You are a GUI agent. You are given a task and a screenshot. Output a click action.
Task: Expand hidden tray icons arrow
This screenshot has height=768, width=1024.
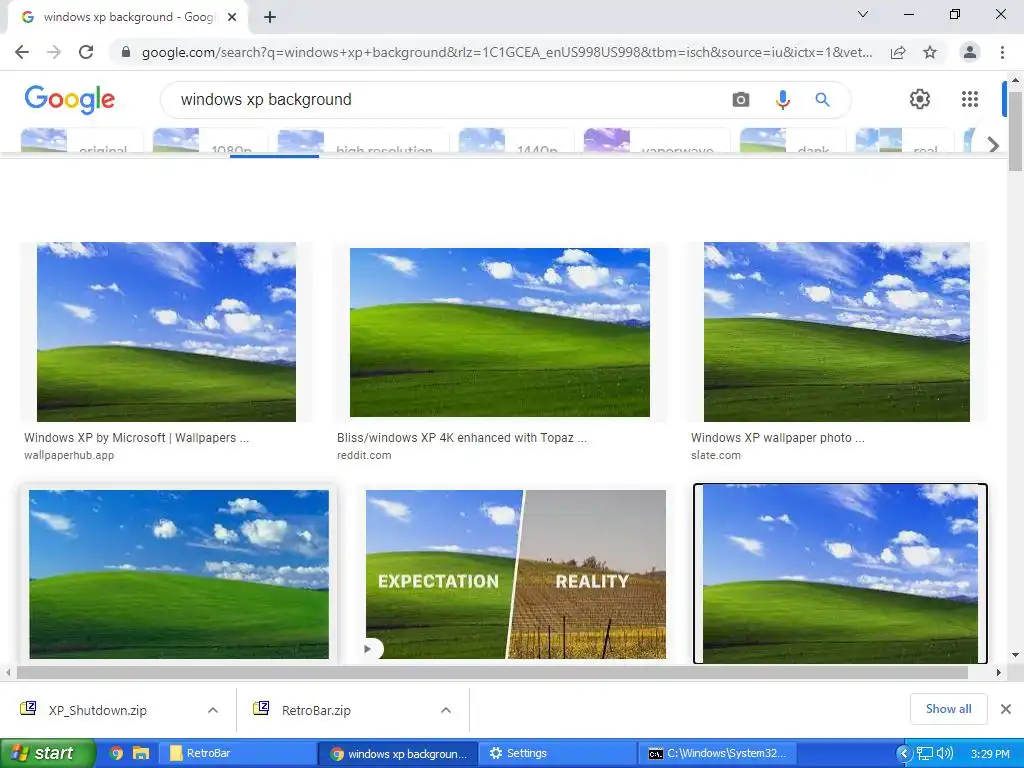pos(904,754)
